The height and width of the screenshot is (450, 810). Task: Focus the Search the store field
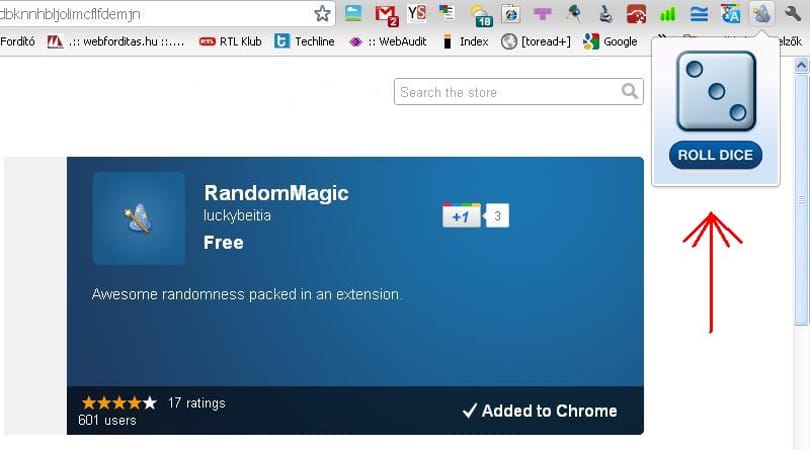coord(519,91)
